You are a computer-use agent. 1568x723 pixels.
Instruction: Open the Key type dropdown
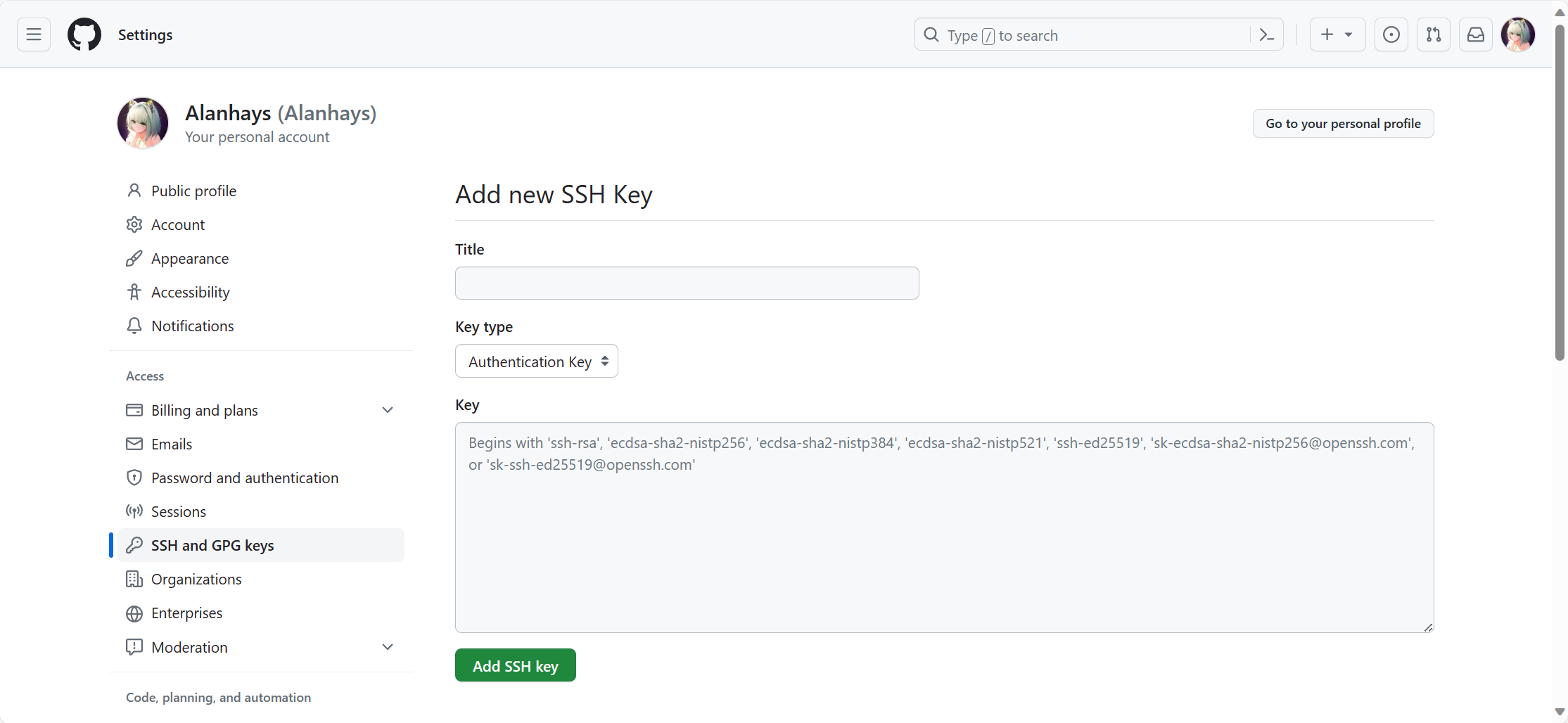pyautogui.click(x=536, y=361)
